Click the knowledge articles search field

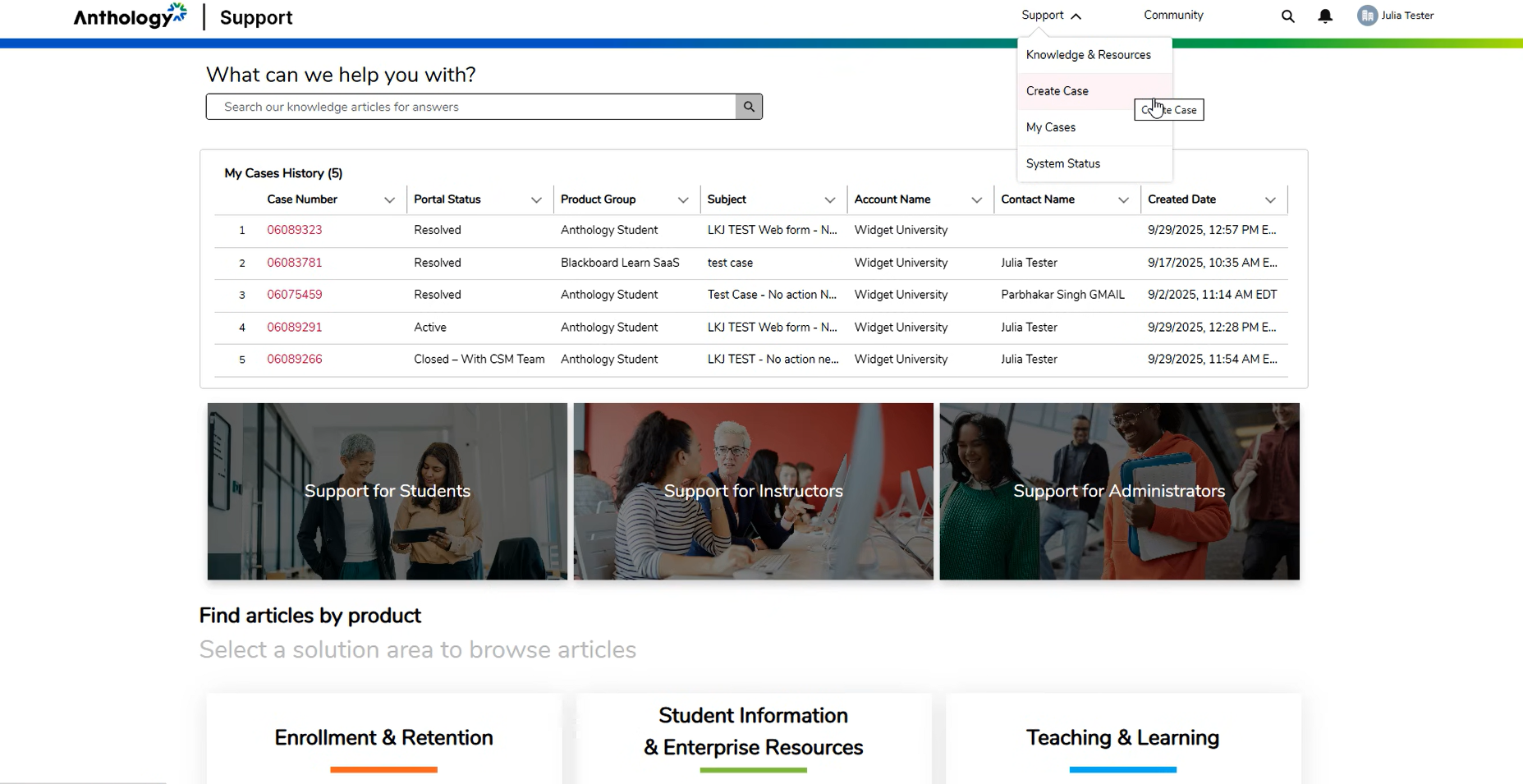(x=470, y=107)
